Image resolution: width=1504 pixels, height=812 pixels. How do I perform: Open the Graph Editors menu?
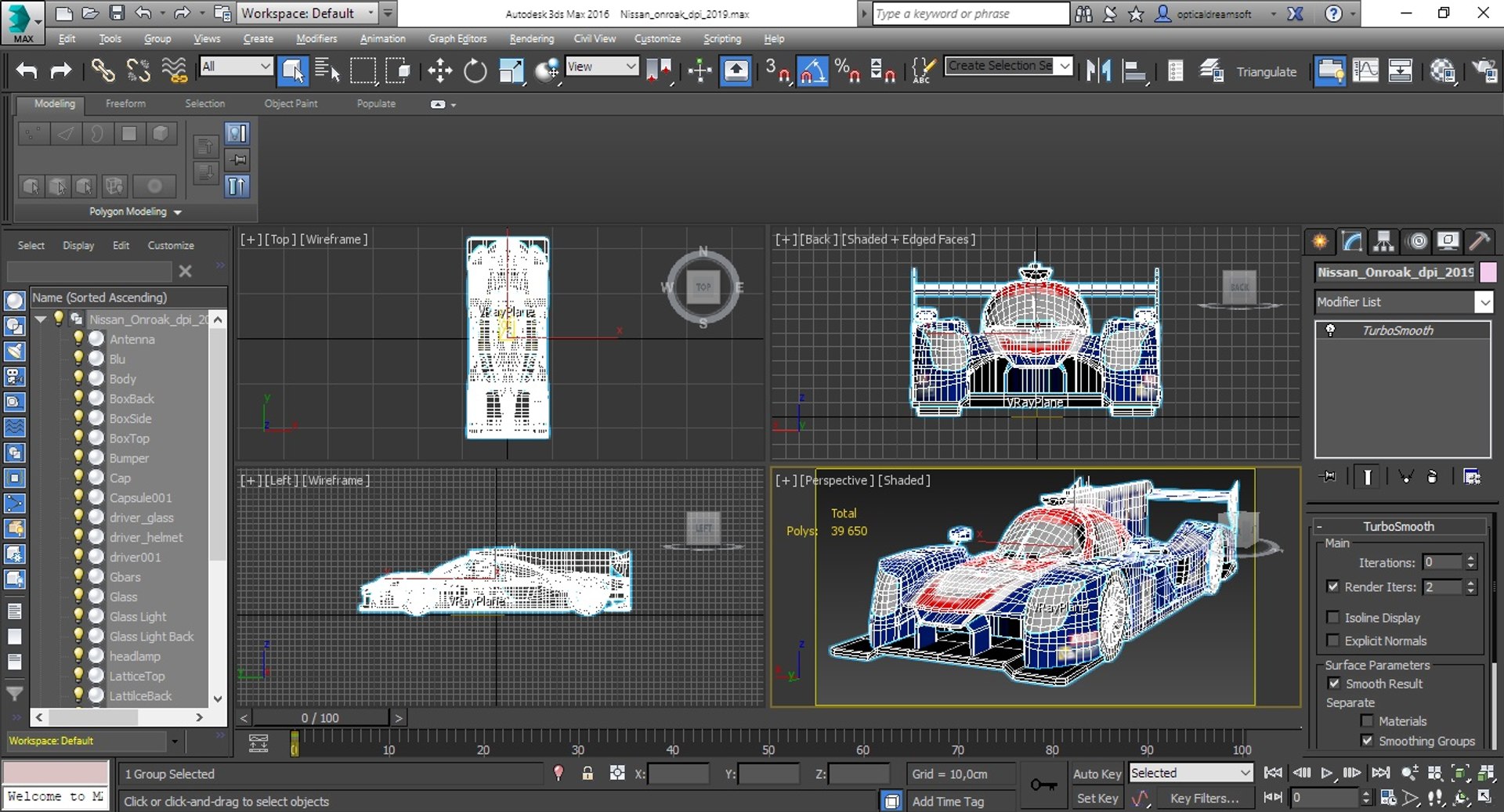pos(457,38)
